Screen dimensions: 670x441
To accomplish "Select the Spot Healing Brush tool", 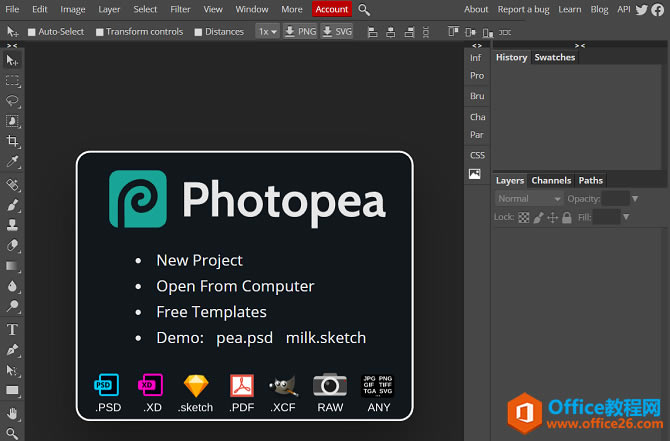I will coord(12,185).
